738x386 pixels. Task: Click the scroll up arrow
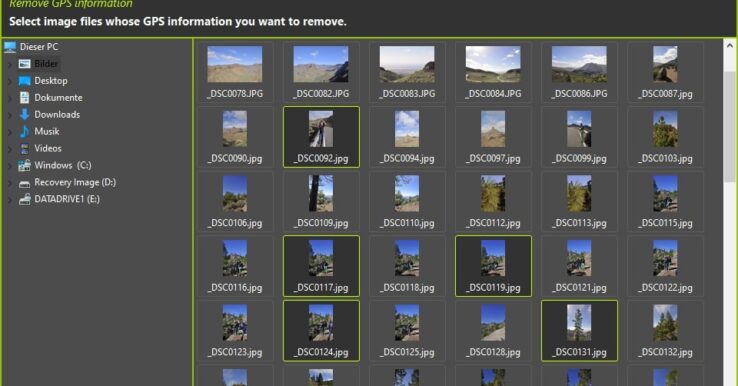click(730, 46)
